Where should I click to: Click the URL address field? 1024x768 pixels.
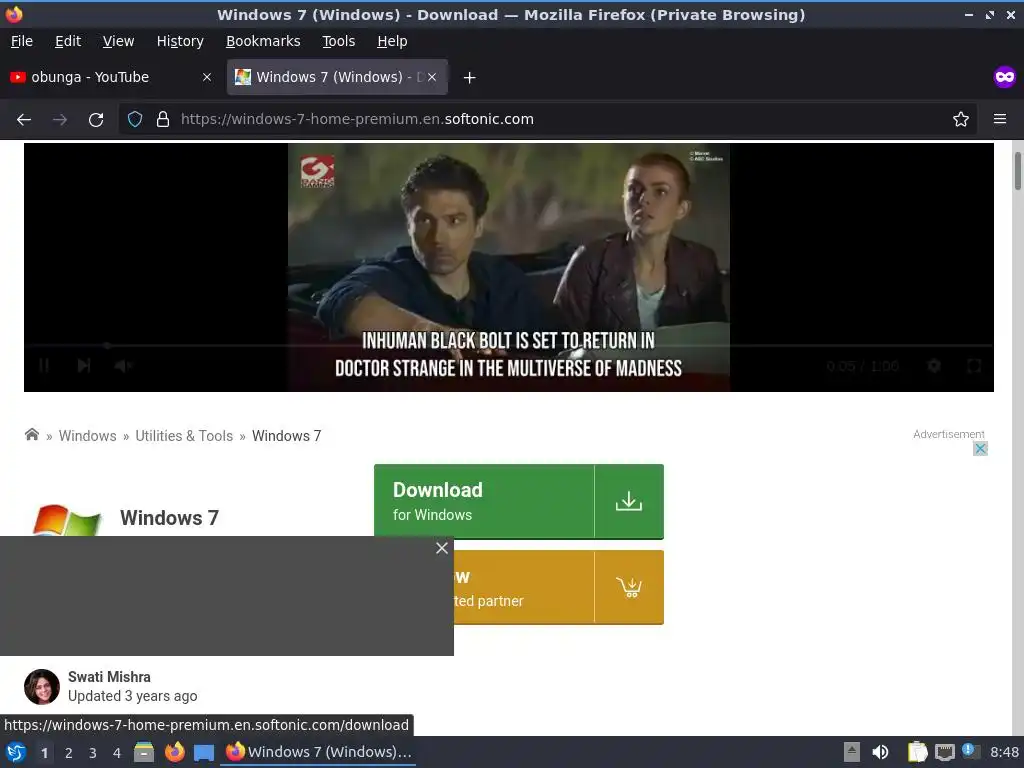[x=549, y=119]
